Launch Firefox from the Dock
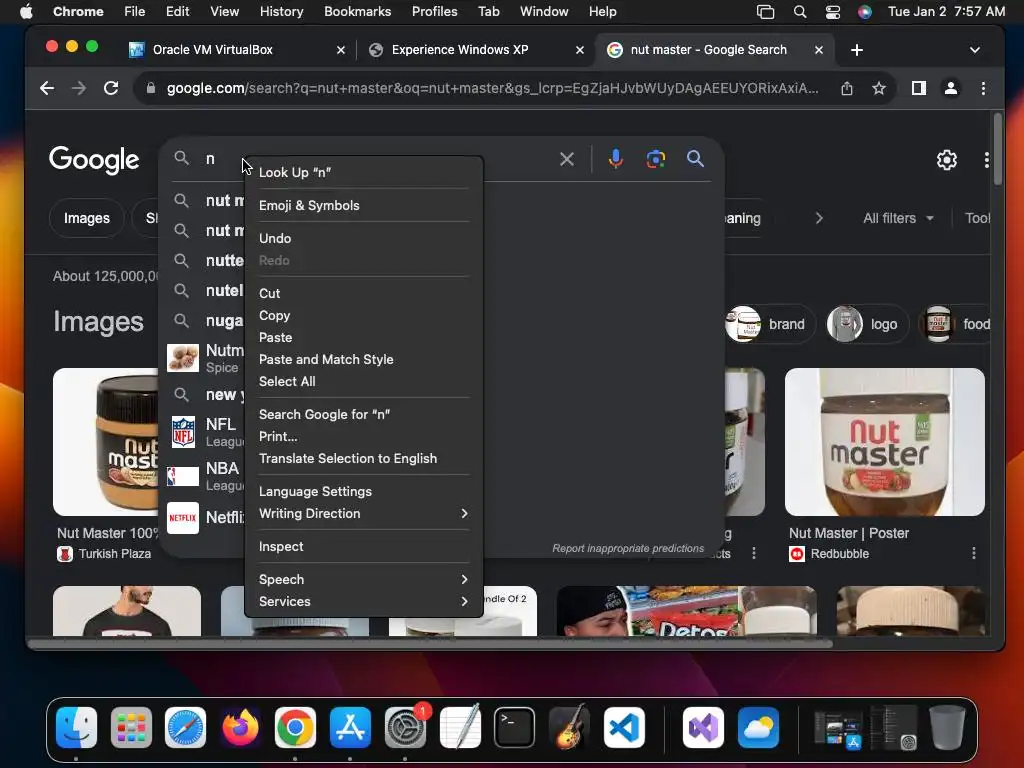The image size is (1024, 768). [240, 727]
